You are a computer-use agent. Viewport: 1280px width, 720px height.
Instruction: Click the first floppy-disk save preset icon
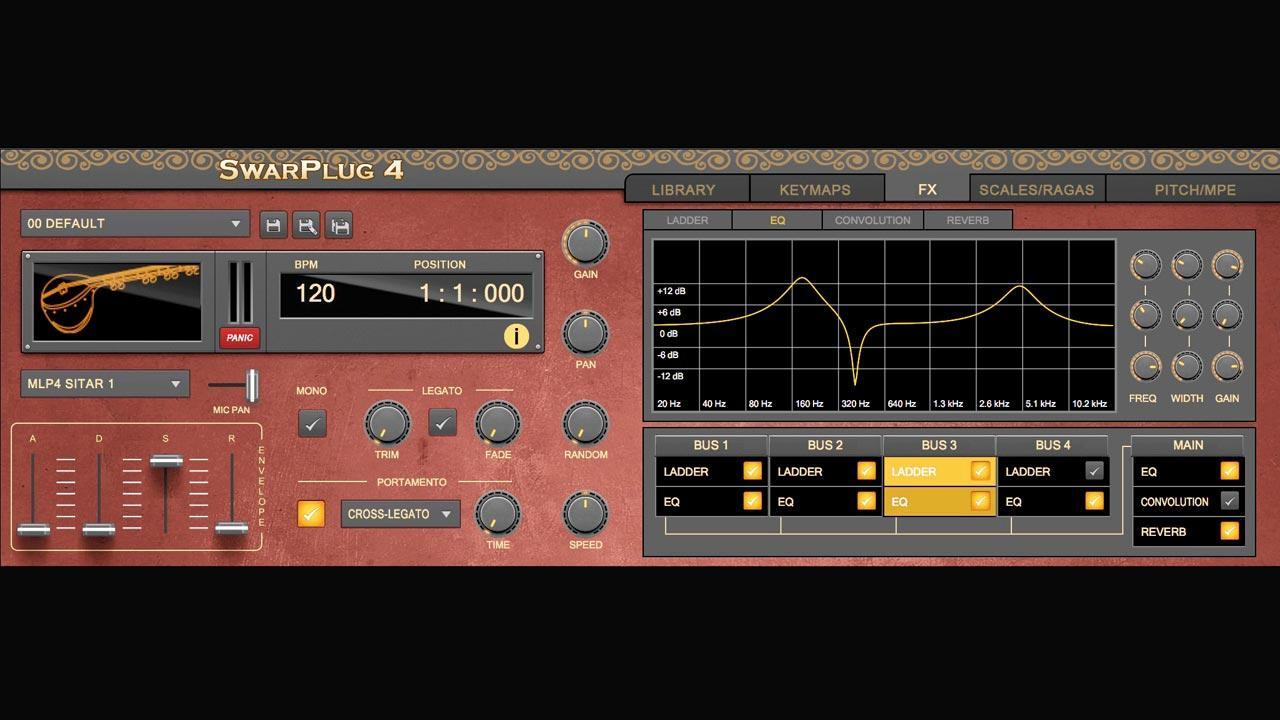272,225
